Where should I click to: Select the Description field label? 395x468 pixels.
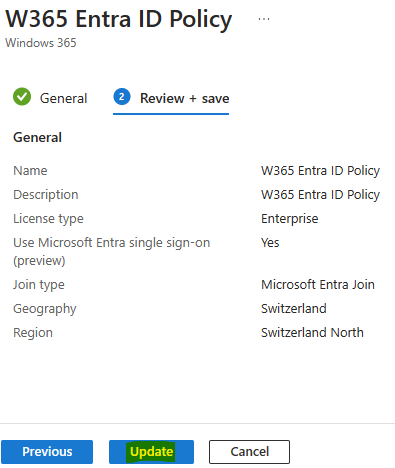pyautogui.click(x=46, y=195)
